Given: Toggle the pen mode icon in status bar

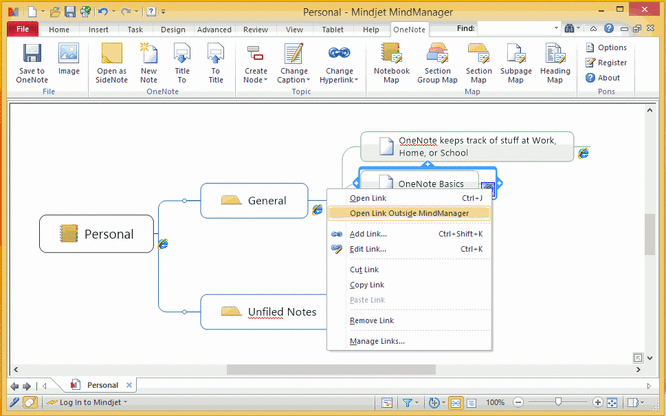Looking at the screenshot, I should click(14, 402).
